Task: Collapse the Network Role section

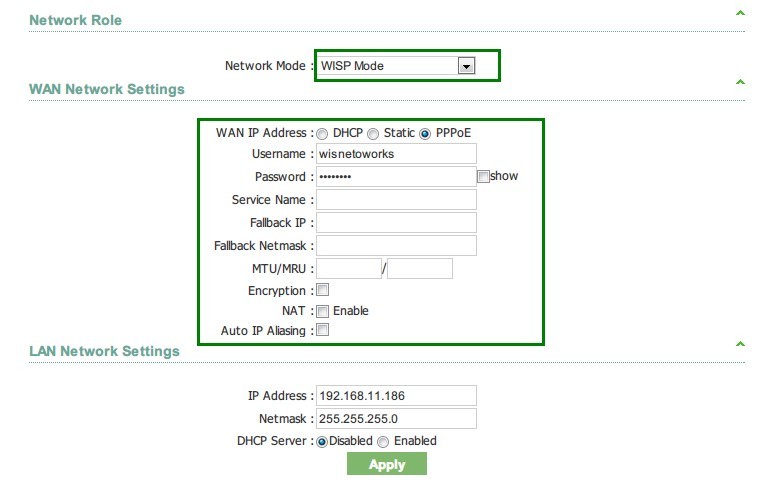Action: click(x=740, y=14)
